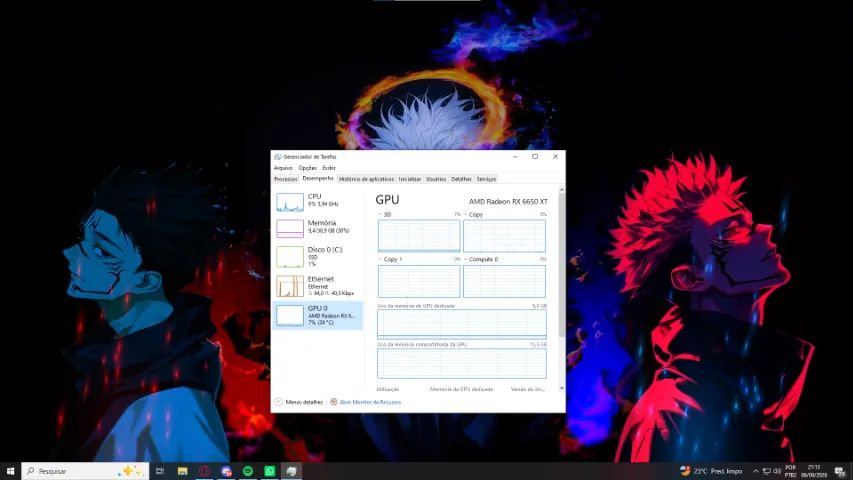Open the taskbar clock and date
853x480 pixels.
[x=814, y=471]
